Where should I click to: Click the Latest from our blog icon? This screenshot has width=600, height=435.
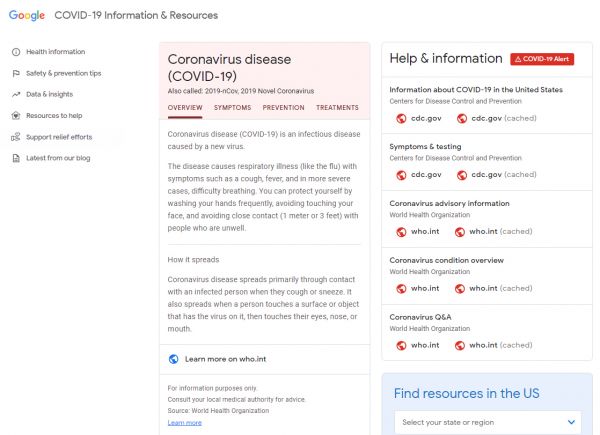[16, 158]
